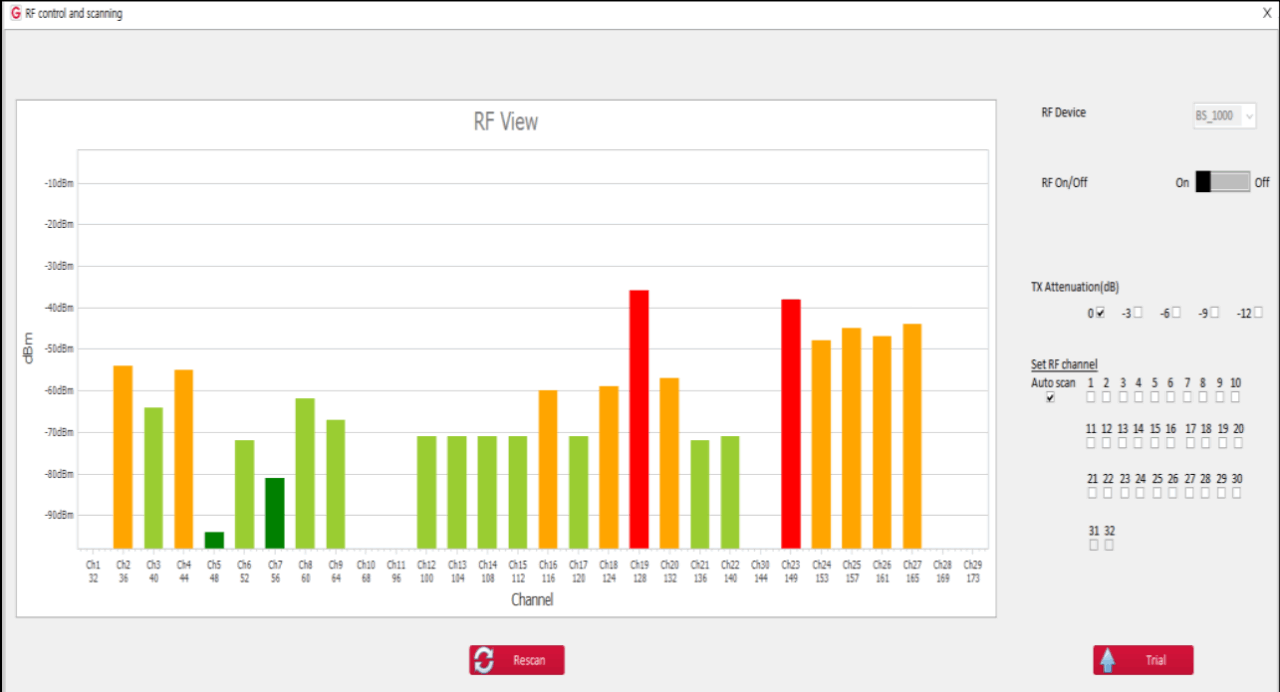Click the Trial up-arrow icon
Screen dimensions: 1280x692
[1108, 661]
